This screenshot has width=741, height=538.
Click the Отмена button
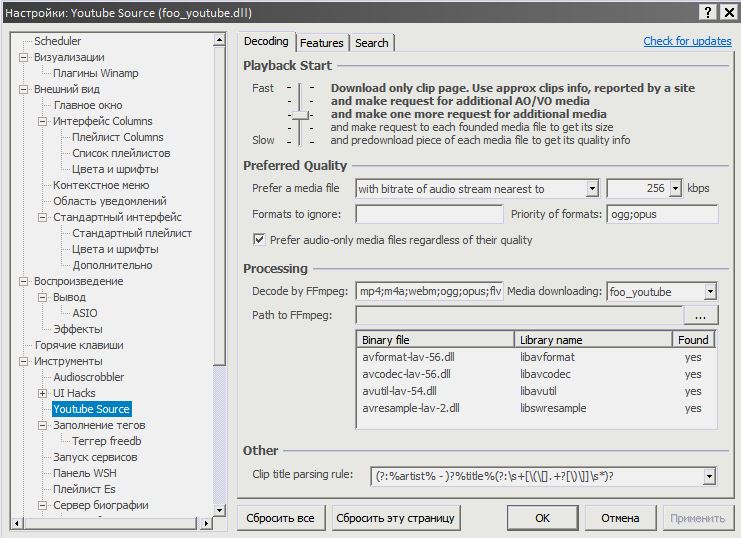(620, 518)
